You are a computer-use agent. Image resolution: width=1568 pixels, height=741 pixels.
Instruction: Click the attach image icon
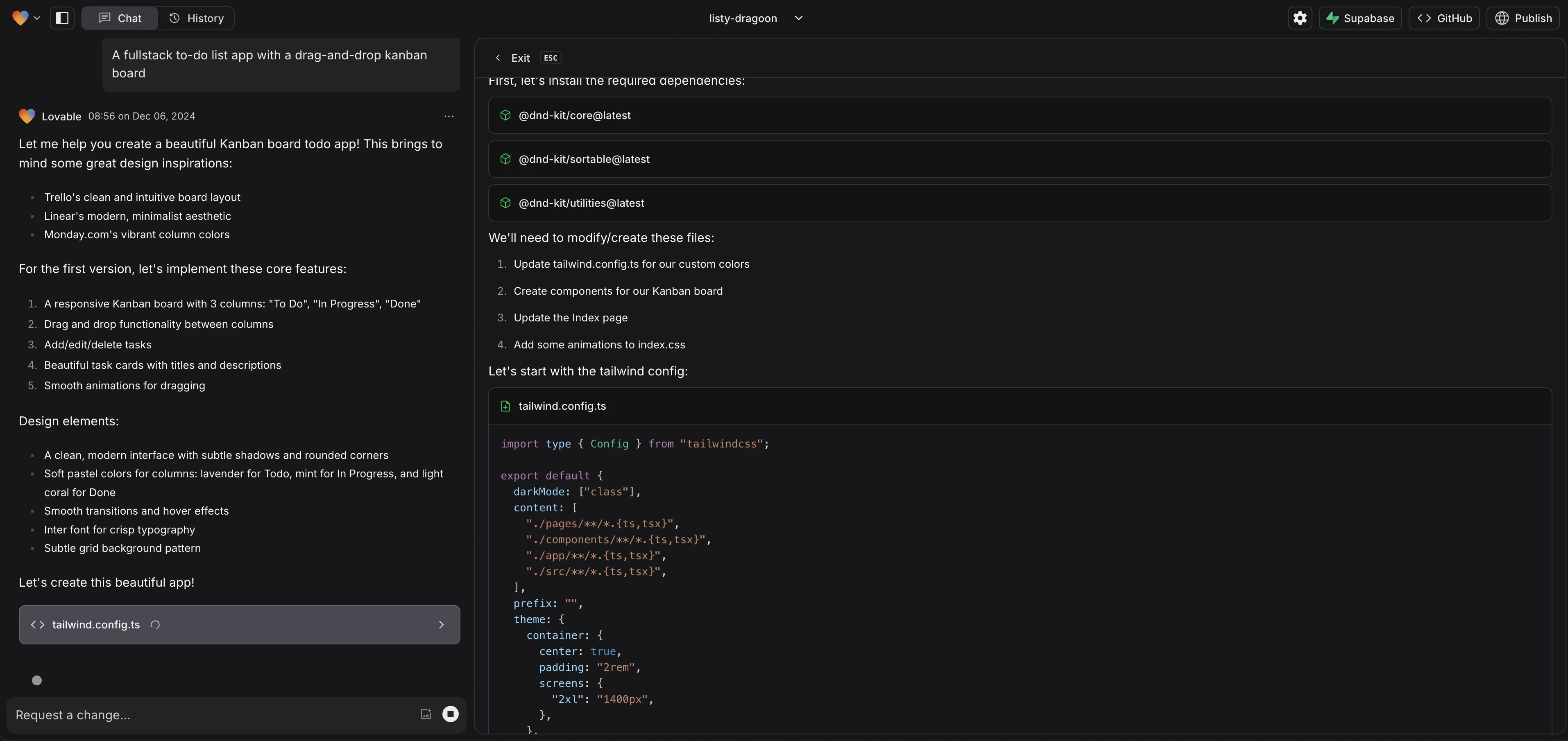click(426, 714)
